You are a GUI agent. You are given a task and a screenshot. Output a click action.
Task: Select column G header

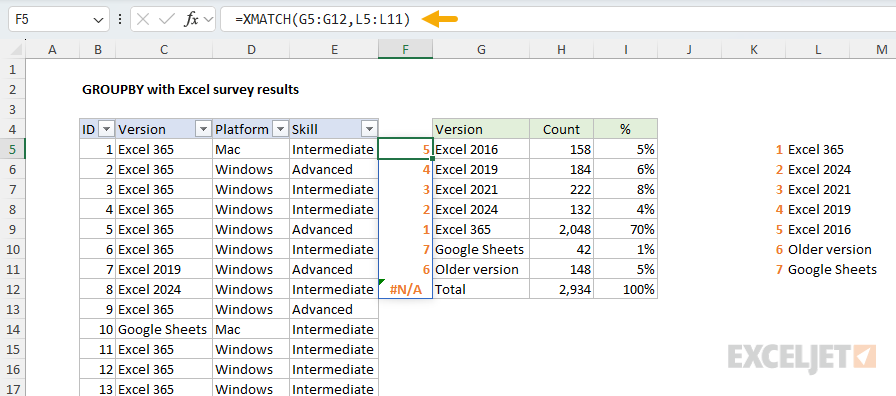[x=481, y=50]
